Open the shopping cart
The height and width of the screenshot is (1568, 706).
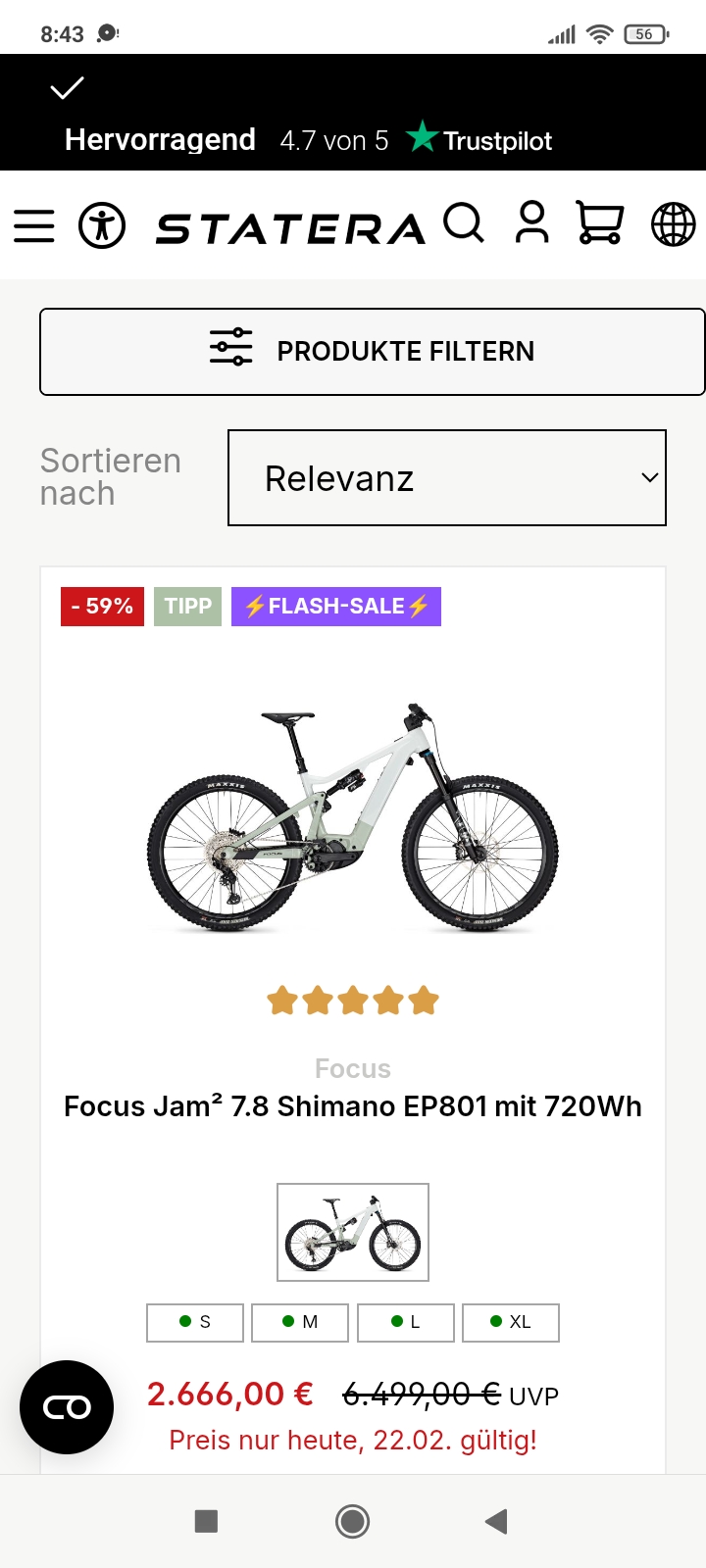[x=599, y=223]
